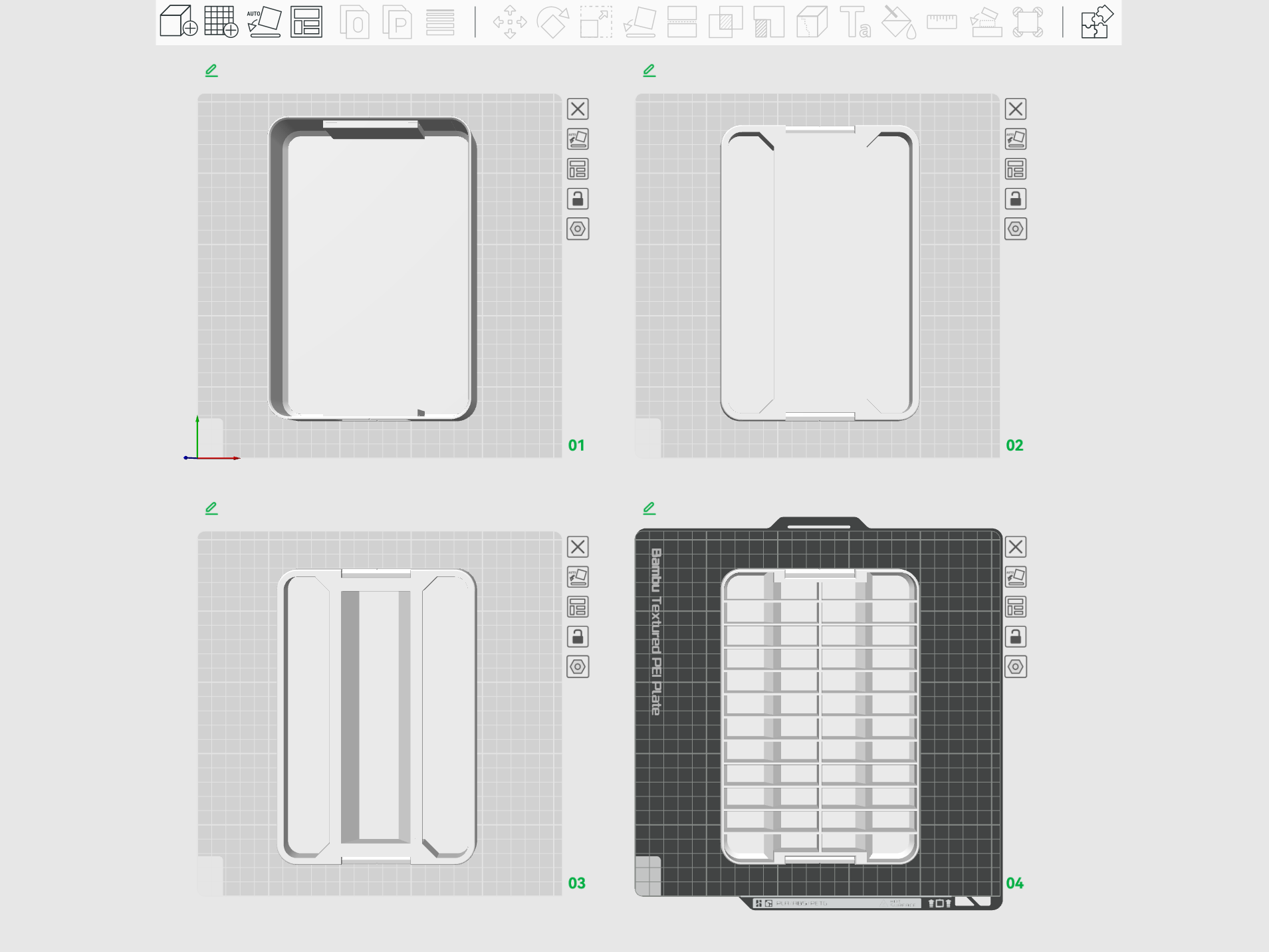
Task: Remove plate 04 using its X icon
Action: pyautogui.click(x=1016, y=547)
